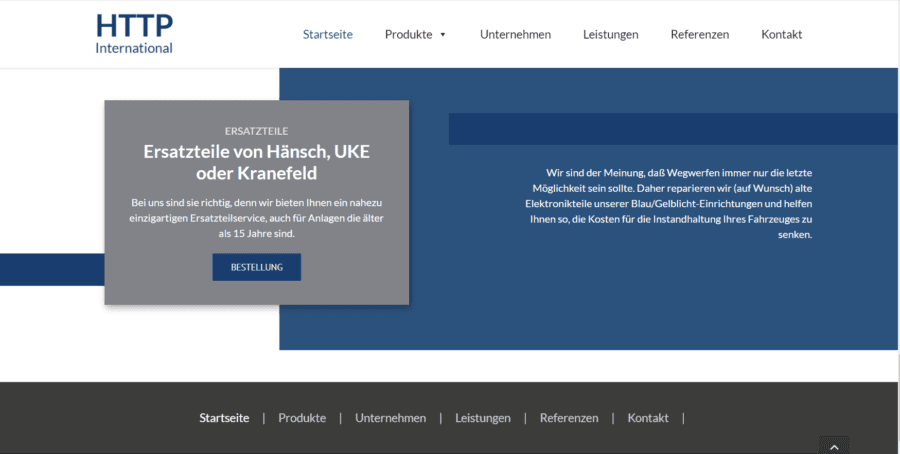
Task: Open the Kontakt footer link
Action: (x=648, y=418)
